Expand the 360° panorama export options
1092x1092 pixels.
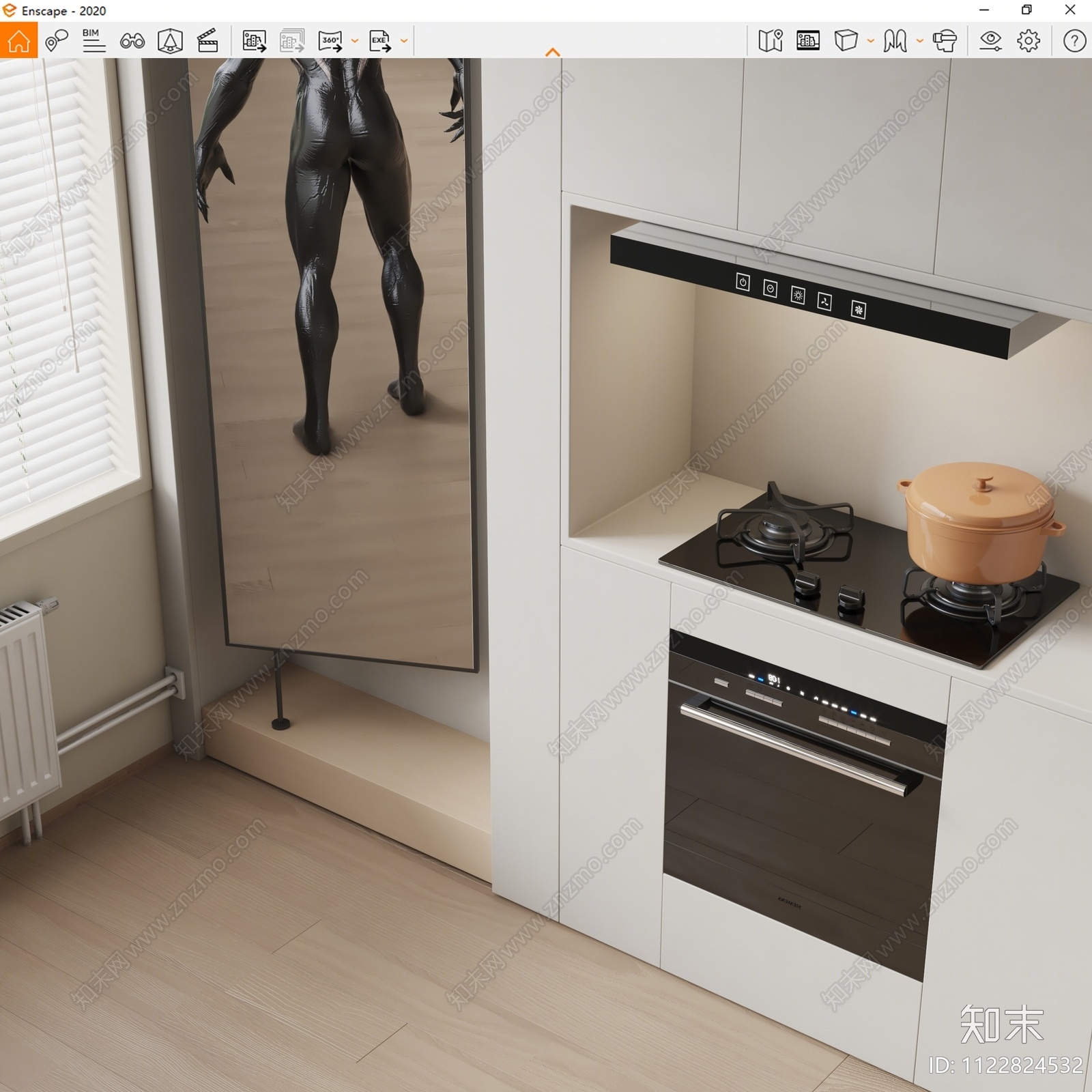[354, 41]
